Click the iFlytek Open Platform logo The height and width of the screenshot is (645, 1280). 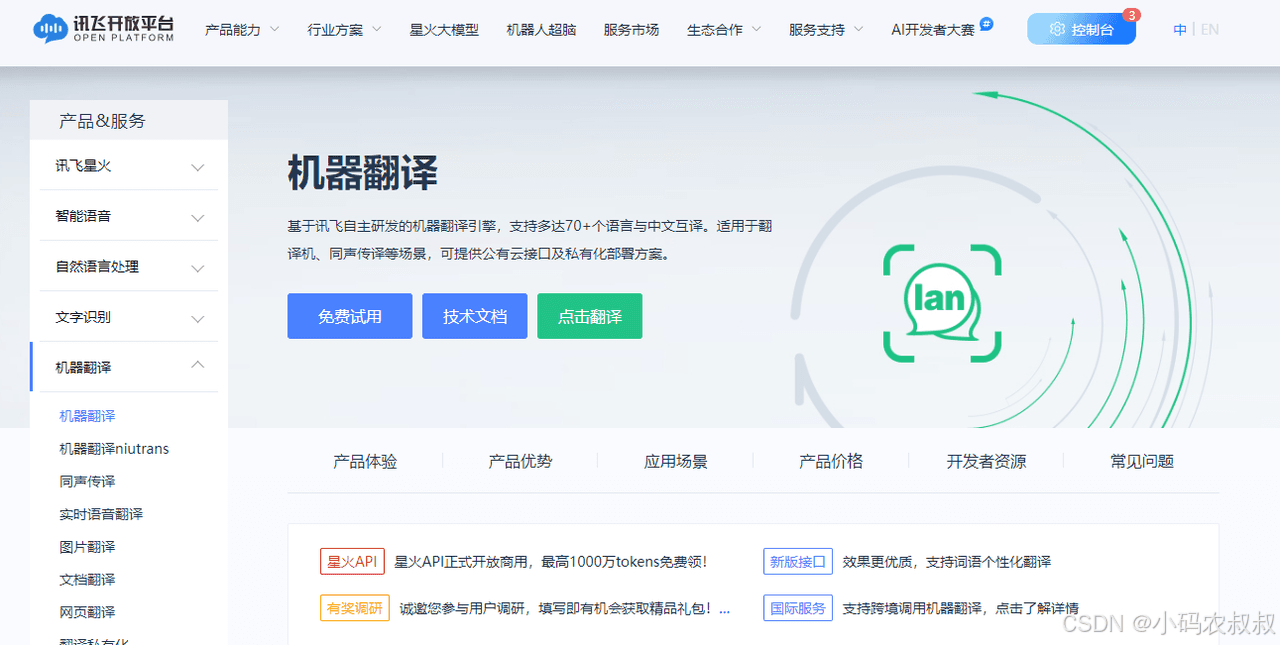103,29
